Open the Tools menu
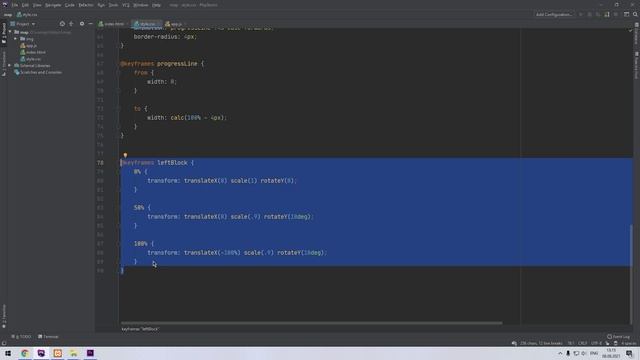 click(x=113, y=5)
